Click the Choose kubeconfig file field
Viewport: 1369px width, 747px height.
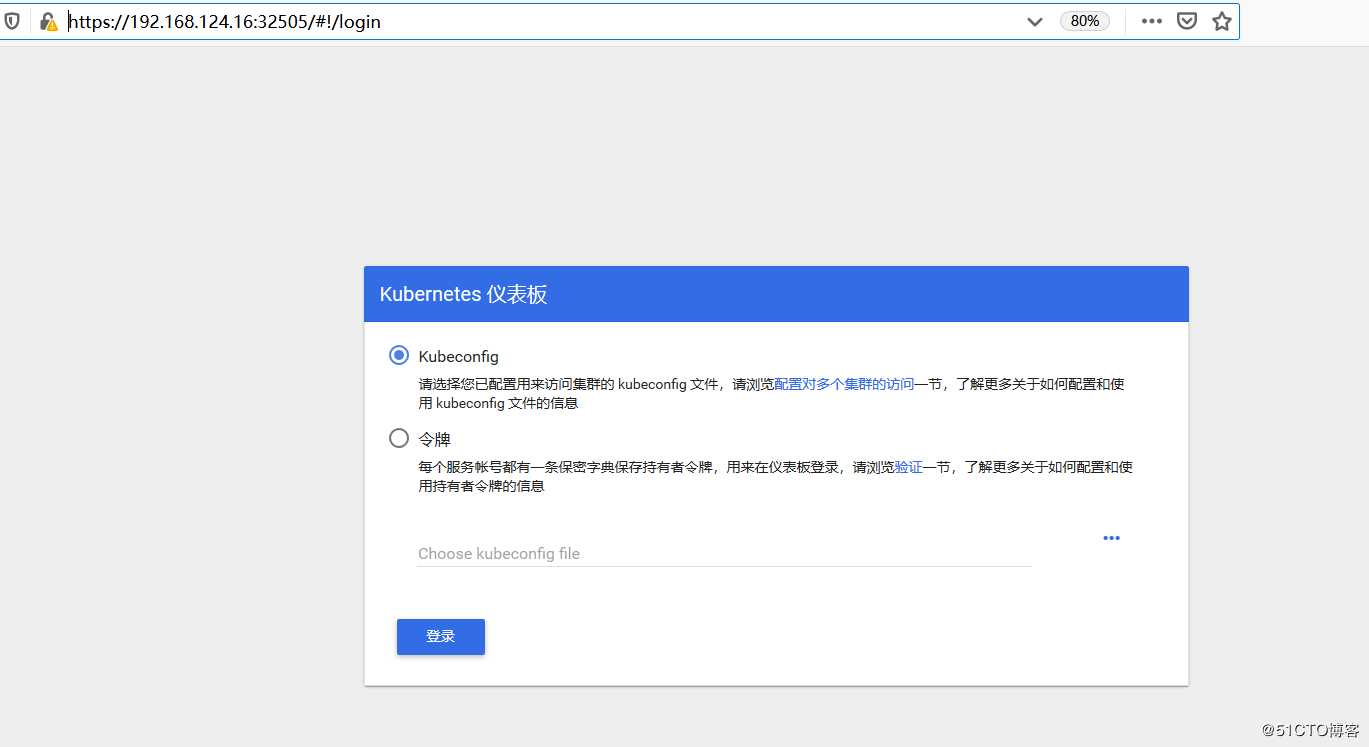click(724, 553)
